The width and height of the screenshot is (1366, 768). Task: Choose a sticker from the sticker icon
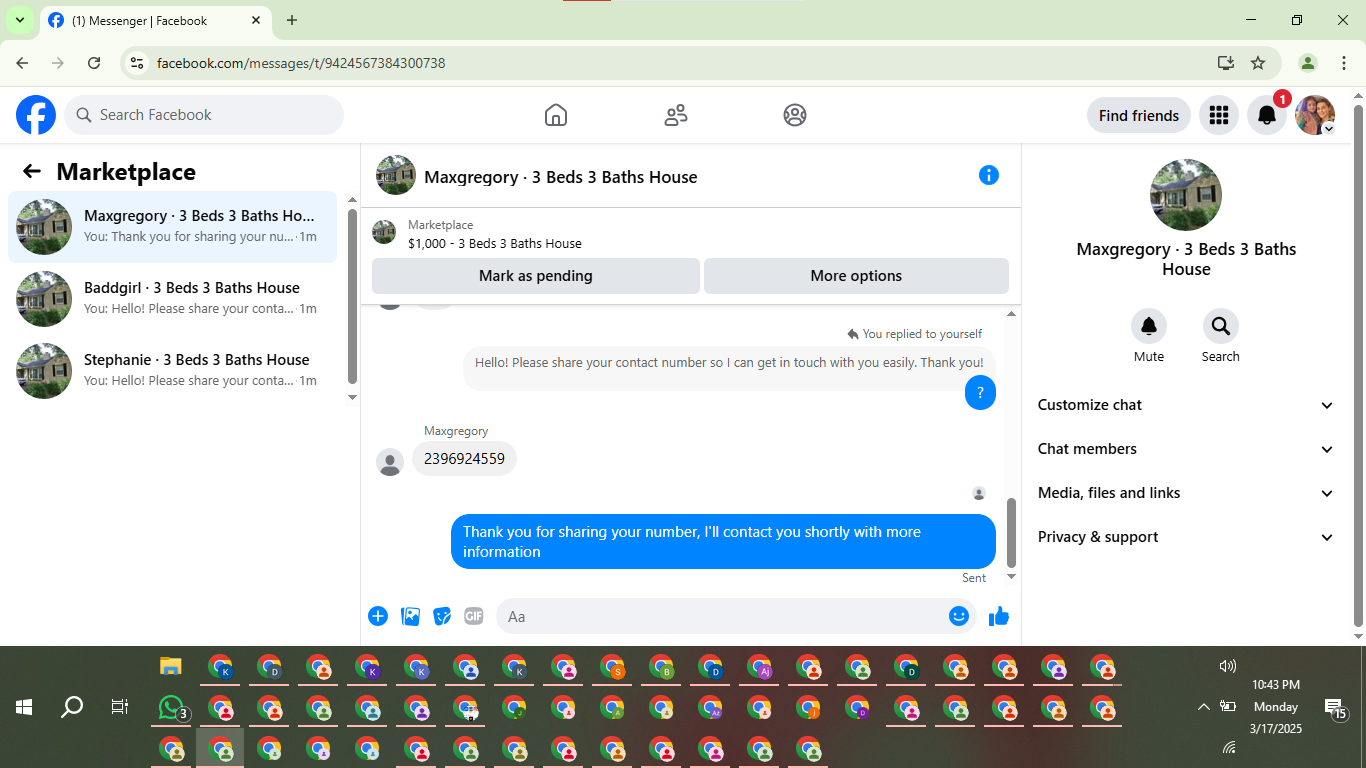(442, 616)
